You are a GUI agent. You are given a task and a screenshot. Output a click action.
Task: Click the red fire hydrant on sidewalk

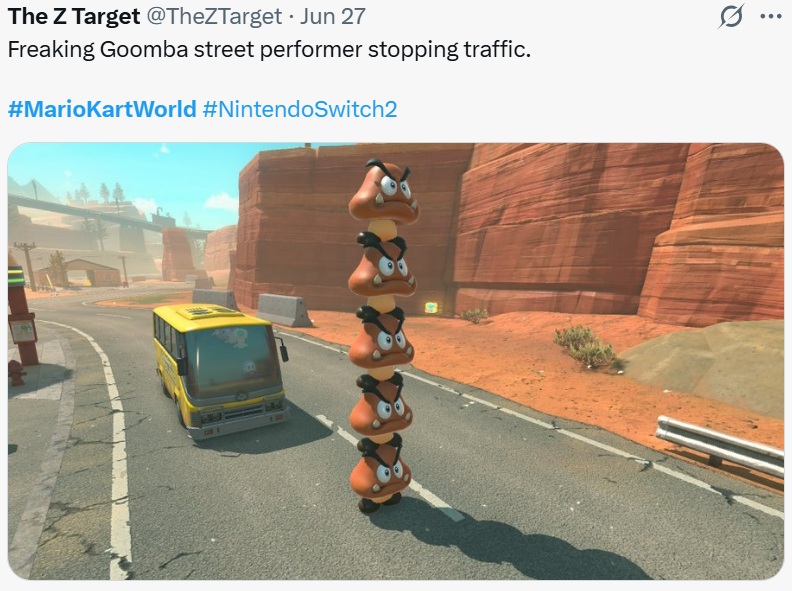[x=17, y=373]
